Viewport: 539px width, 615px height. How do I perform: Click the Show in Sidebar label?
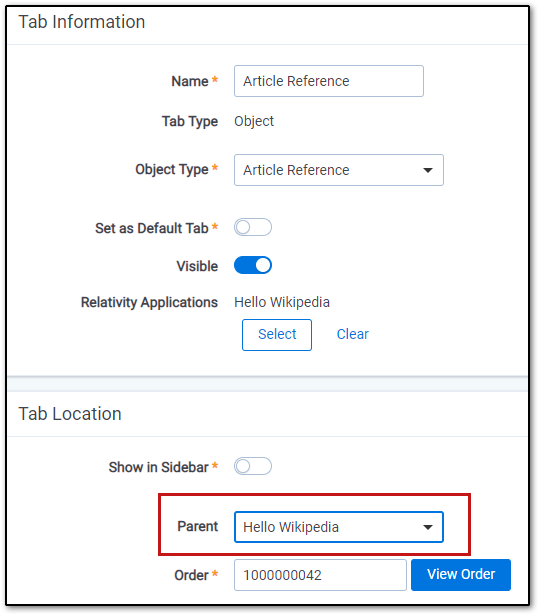point(158,467)
